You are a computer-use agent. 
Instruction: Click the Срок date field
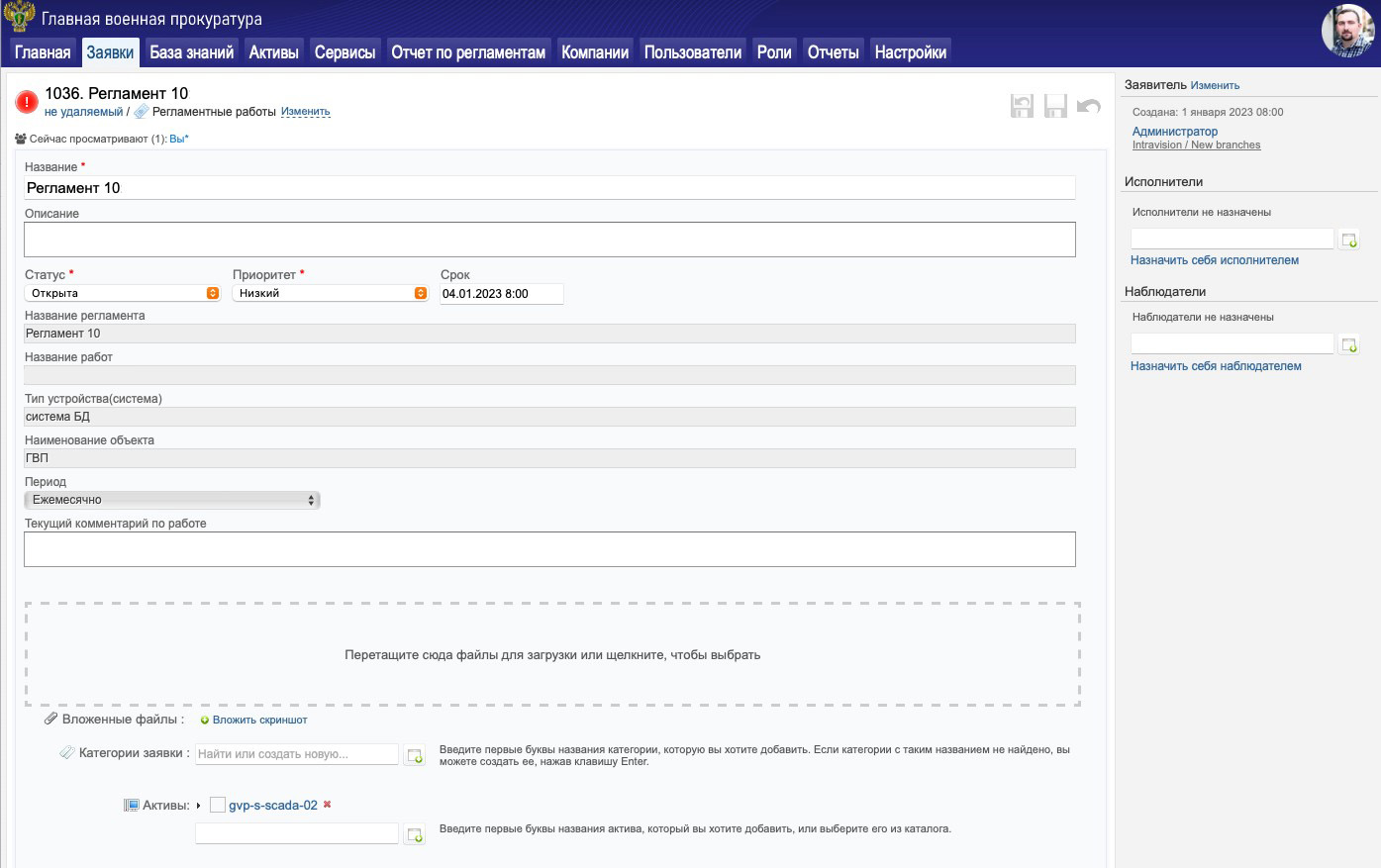point(502,294)
